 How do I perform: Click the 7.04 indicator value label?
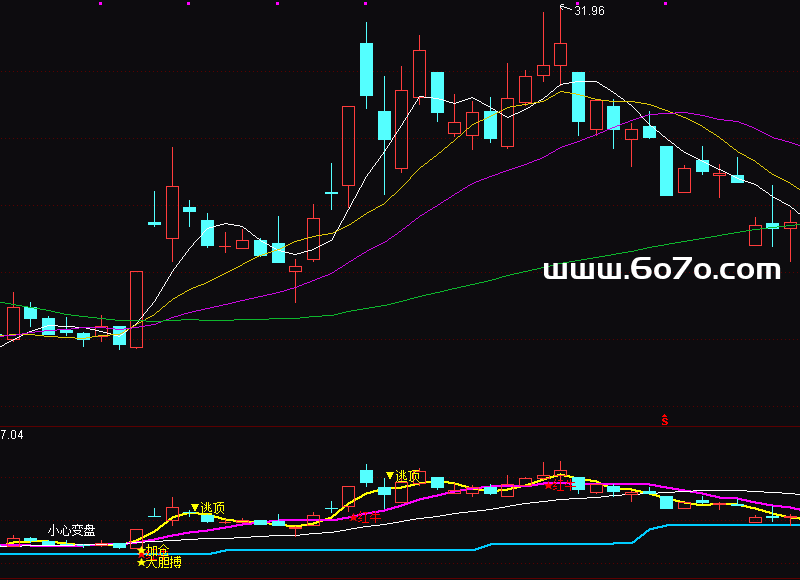[x=12, y=435]
